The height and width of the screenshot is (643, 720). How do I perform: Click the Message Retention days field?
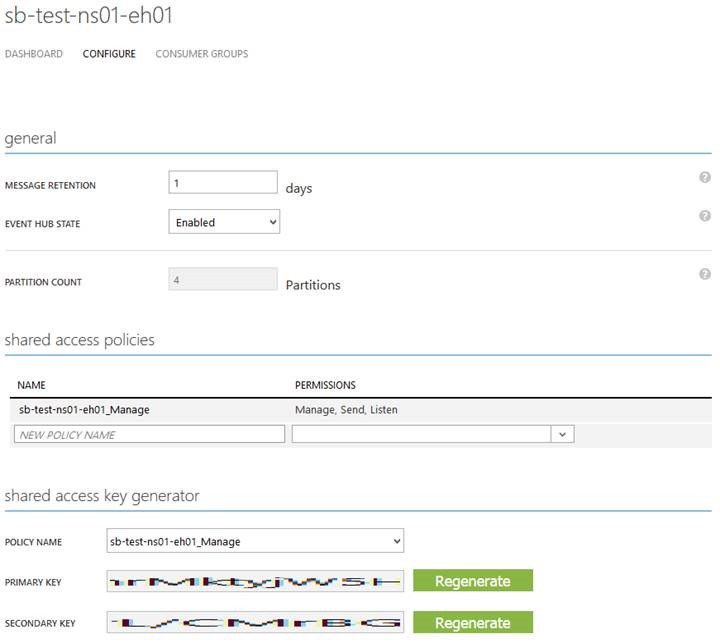222,183
